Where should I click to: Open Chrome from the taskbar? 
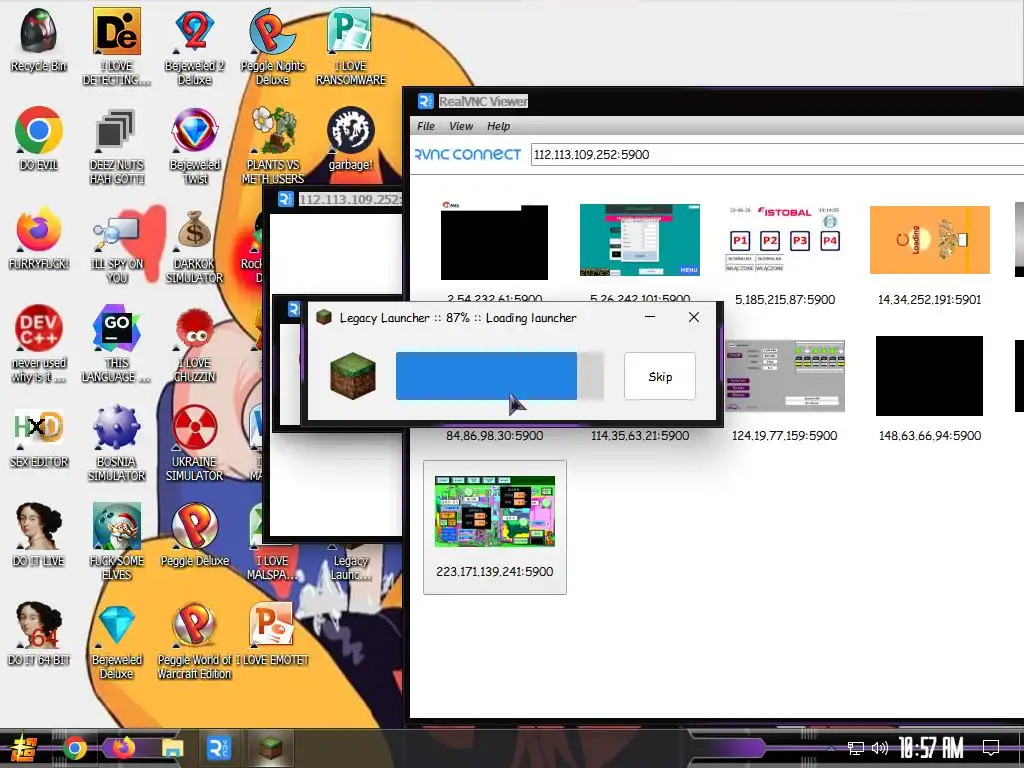[74, 748]
